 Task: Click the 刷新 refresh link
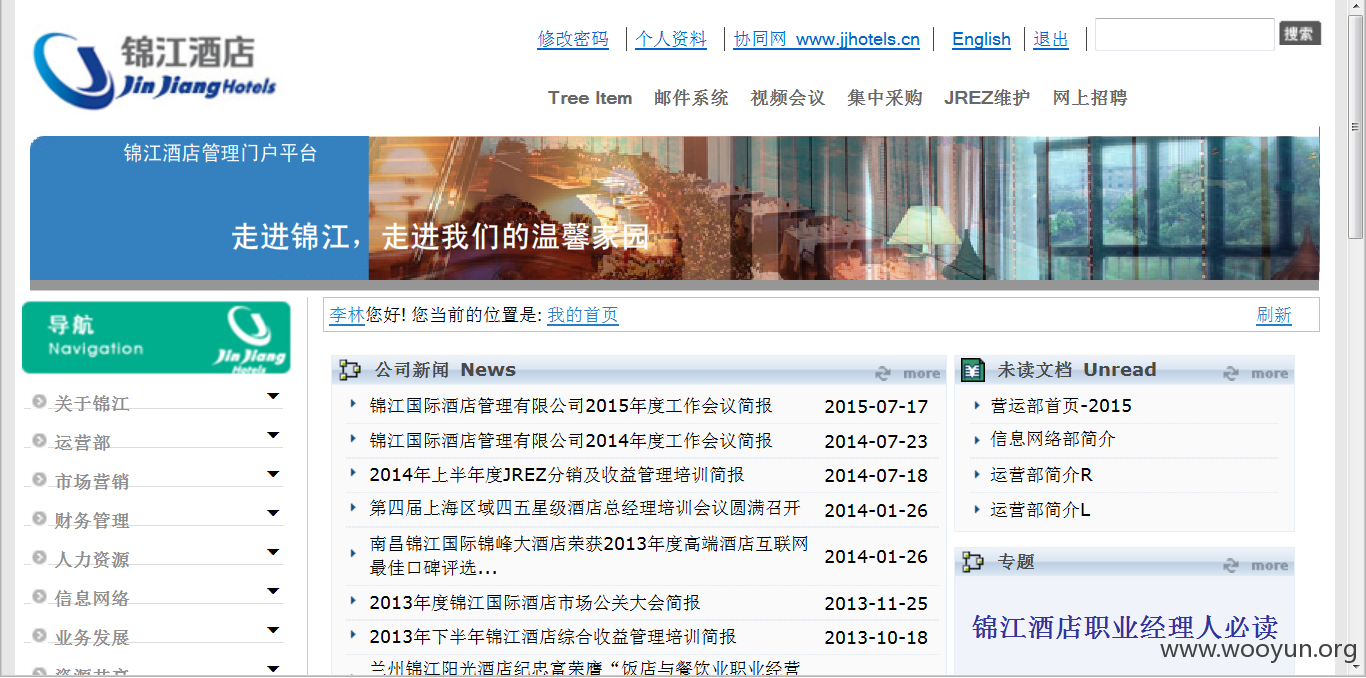tap(1274, 315)
